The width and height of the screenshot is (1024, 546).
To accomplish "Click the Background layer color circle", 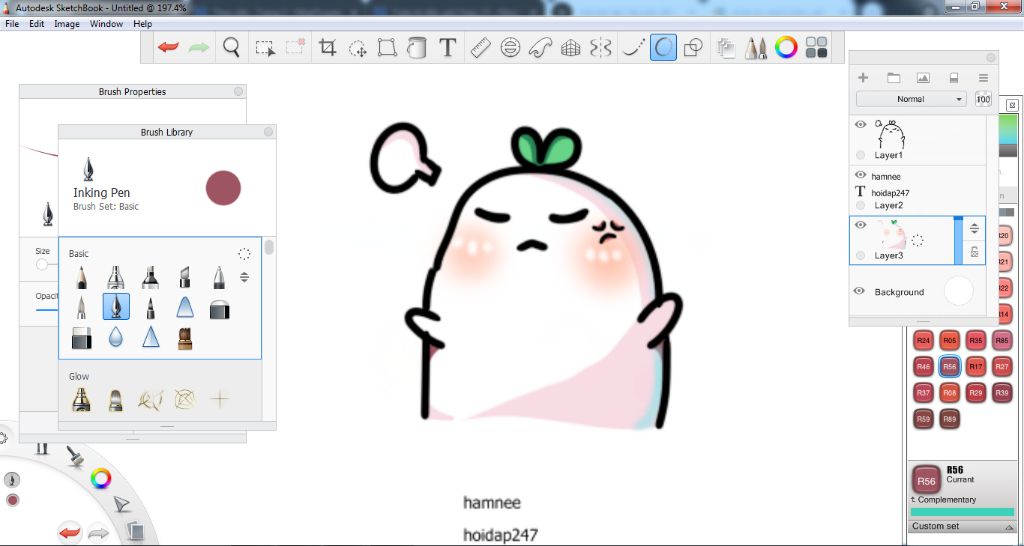I will tap(959, 291).
